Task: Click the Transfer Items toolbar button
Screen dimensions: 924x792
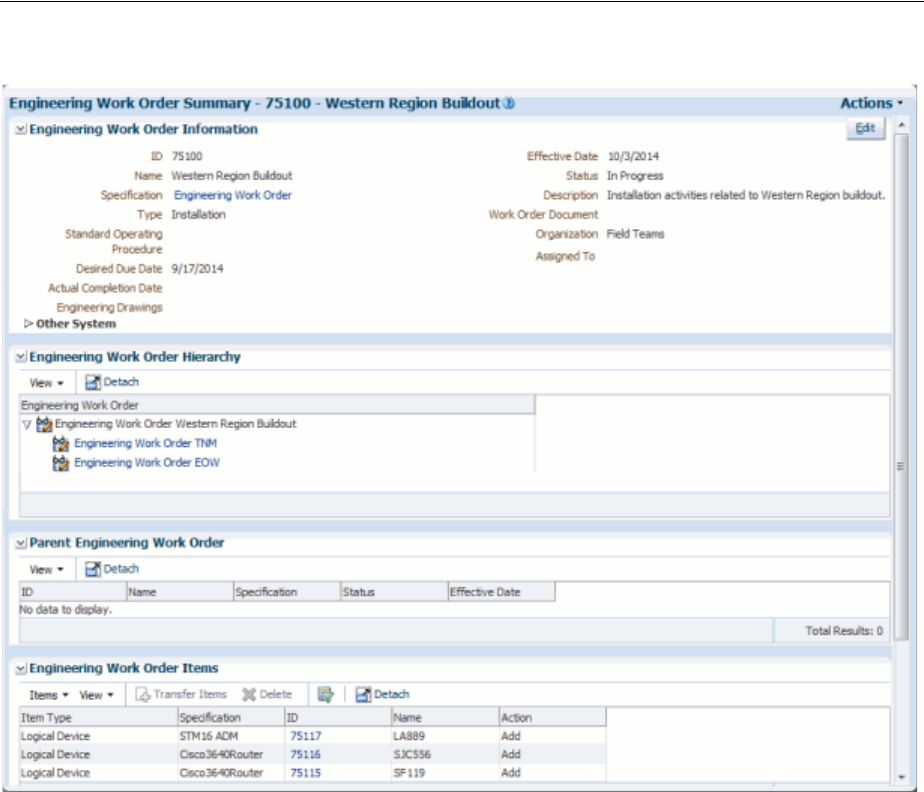Action: [x=181, y=694]
